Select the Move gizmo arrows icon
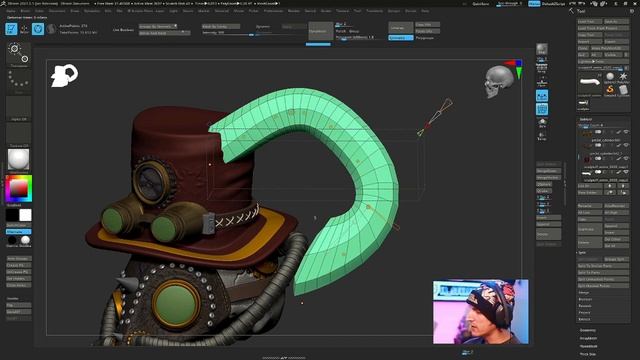 [x=24, y=29]
